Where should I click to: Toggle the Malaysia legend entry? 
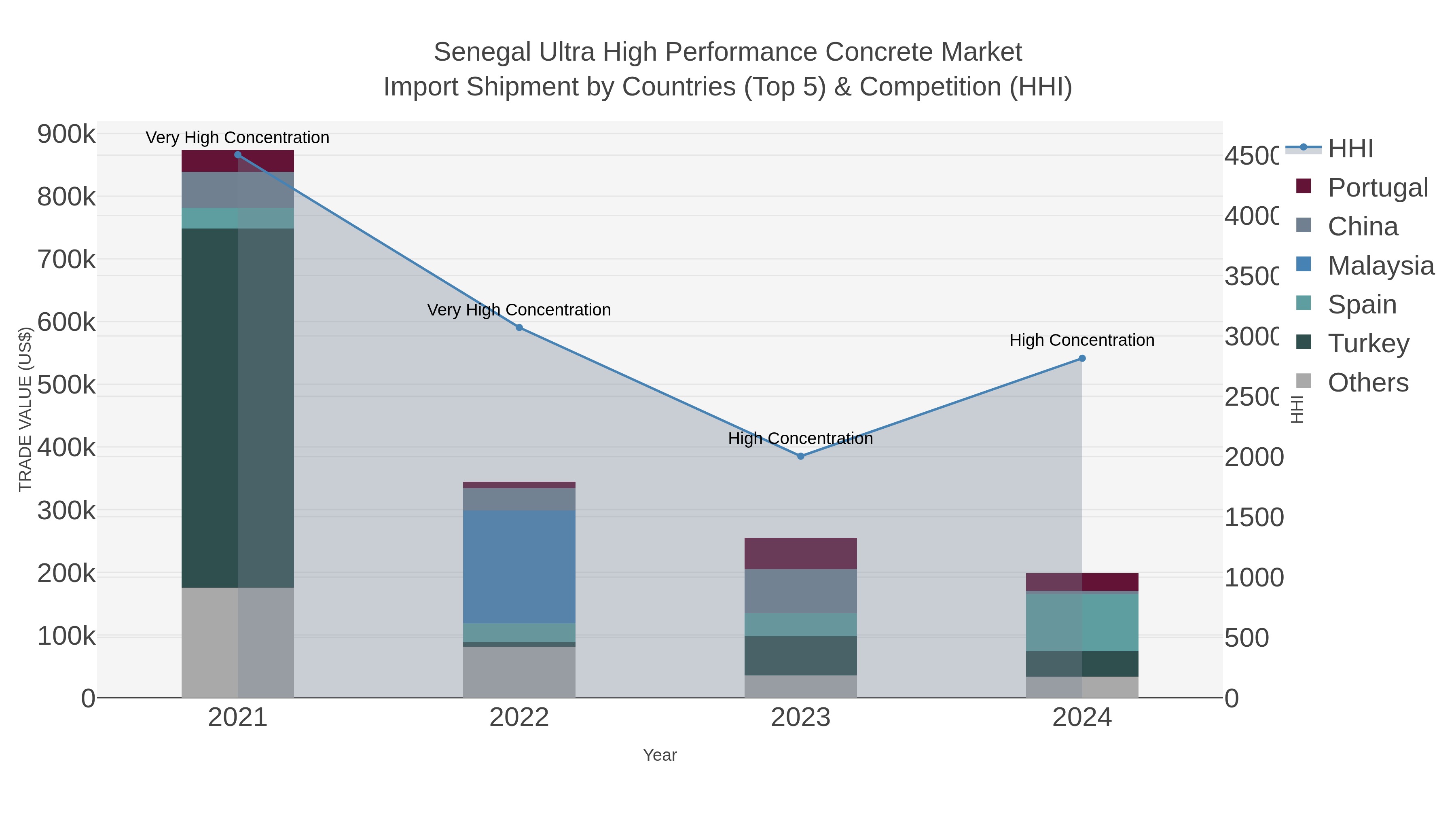pyautogui.click(x=1365, y=265)
